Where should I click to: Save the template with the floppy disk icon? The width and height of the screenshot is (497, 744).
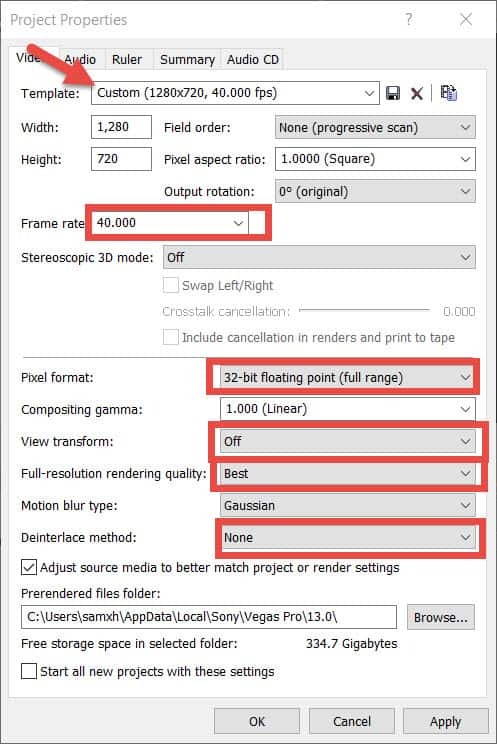(393, 93)
